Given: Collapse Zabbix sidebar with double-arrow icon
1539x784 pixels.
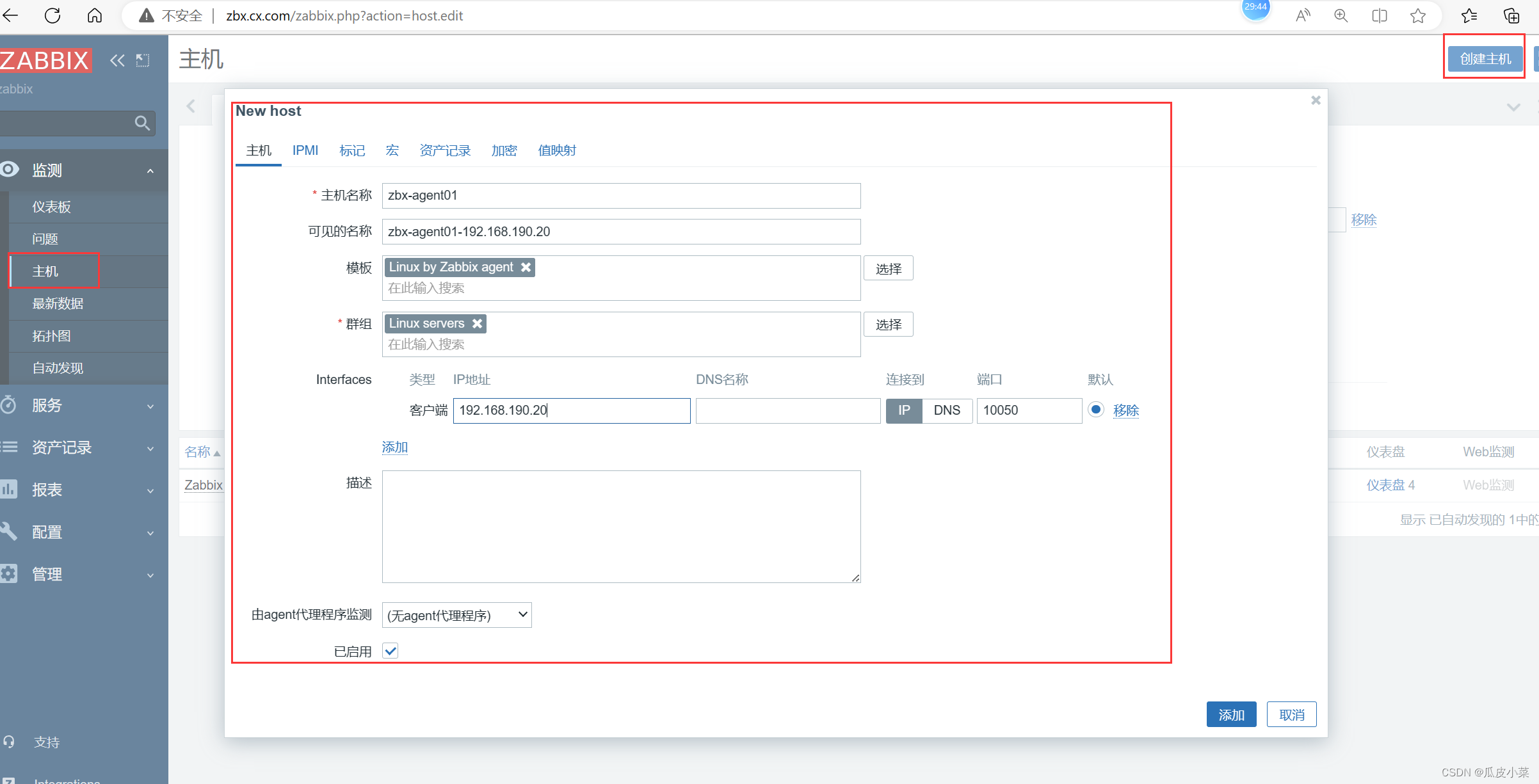Looking at the screenshot, I should [117, 60].
